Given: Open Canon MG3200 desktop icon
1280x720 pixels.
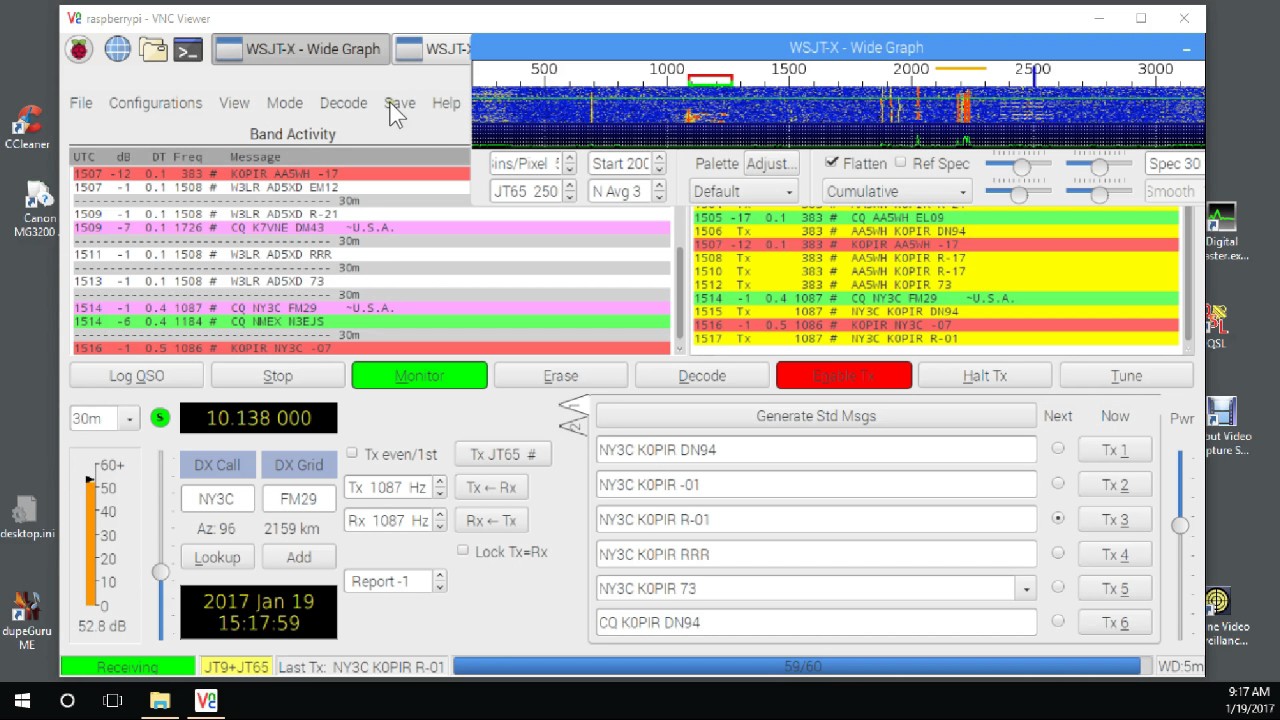Looking at the screenshot, I should 36,209.
